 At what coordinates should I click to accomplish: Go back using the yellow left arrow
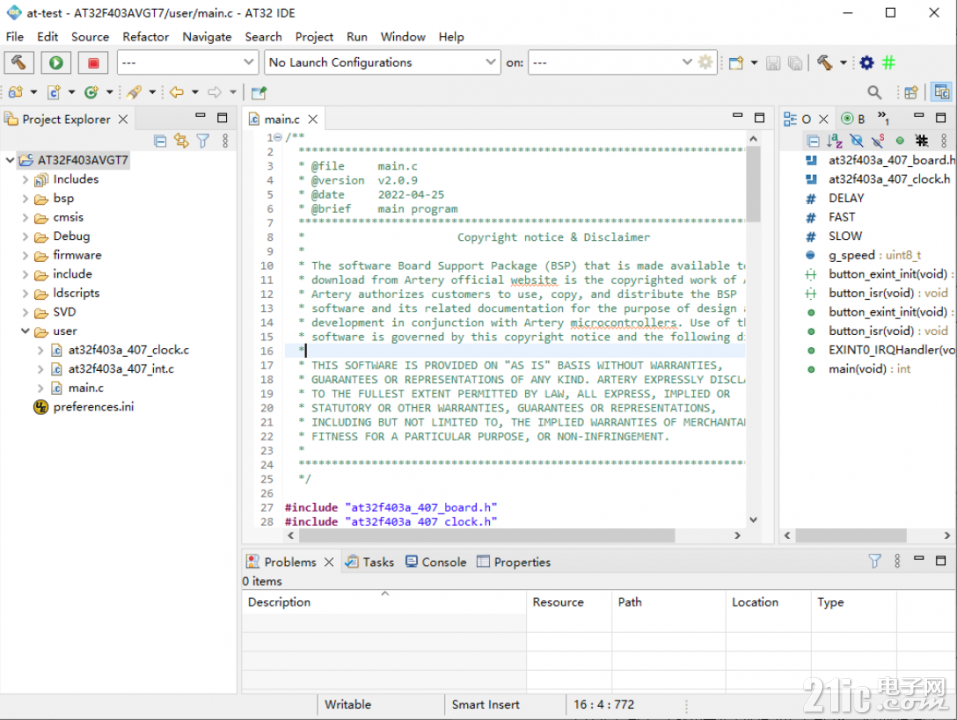tap(177, 92)
